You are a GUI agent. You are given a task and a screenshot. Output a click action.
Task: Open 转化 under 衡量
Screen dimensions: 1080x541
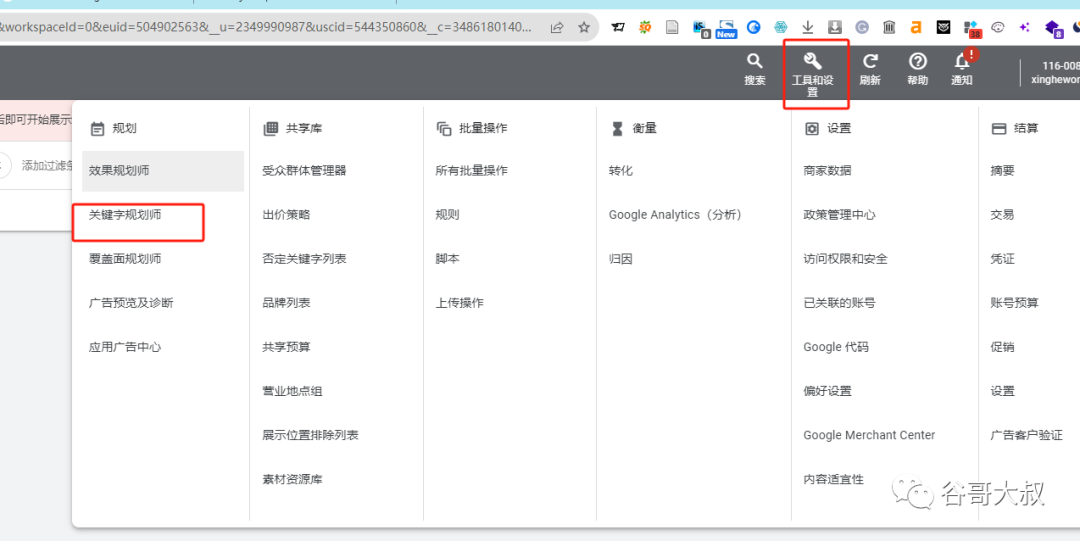[621, 170]
